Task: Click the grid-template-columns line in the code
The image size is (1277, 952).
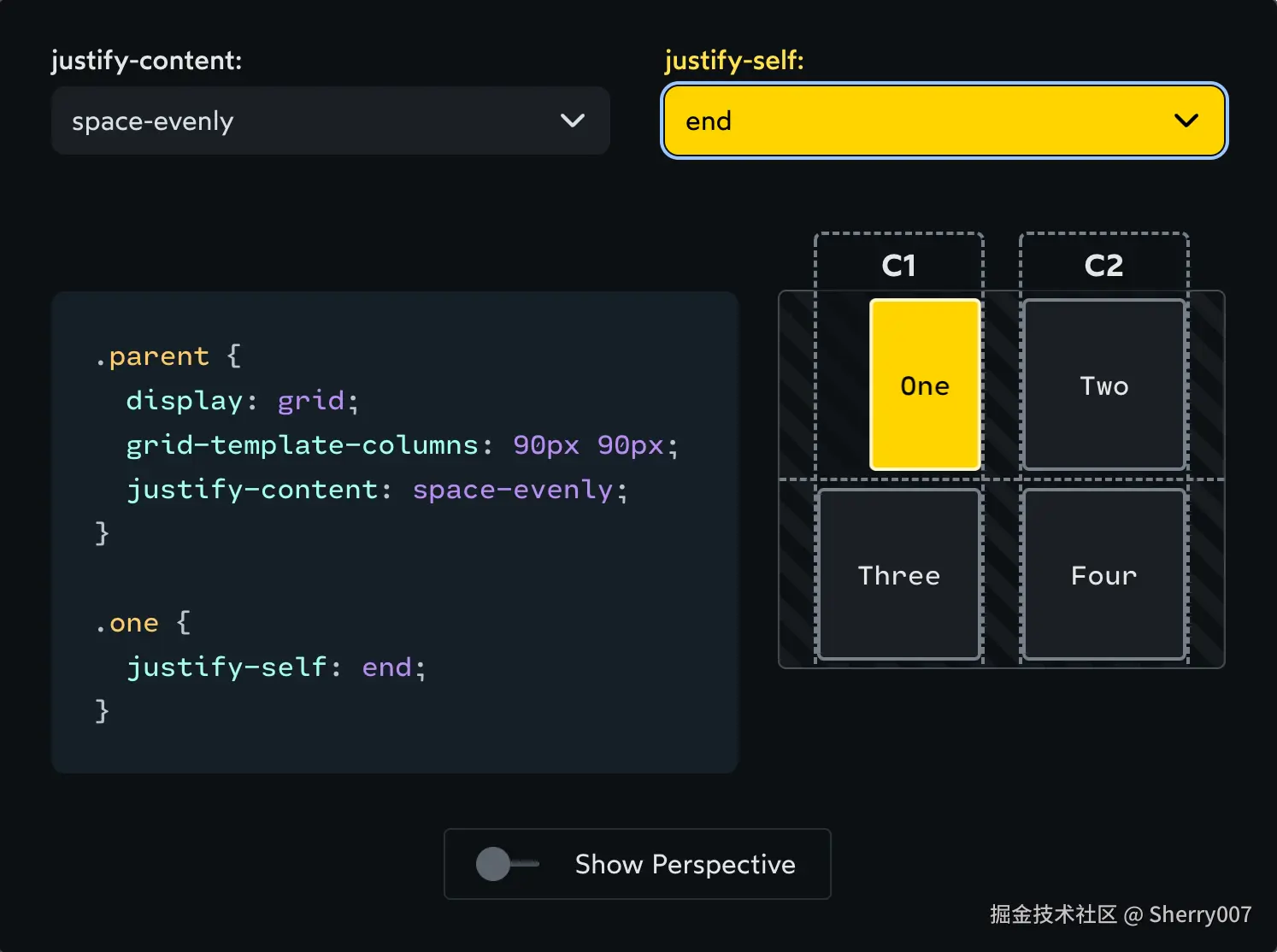Action: pyautogui.click(x=402, y=445)
